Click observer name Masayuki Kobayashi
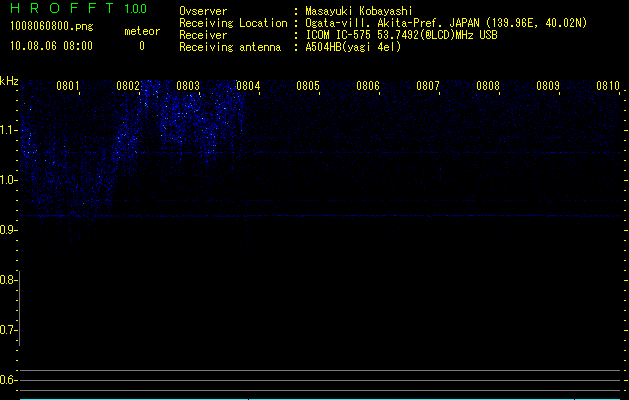Image resolution: width=629 pixels, height=400 pixels. (359, 11)
